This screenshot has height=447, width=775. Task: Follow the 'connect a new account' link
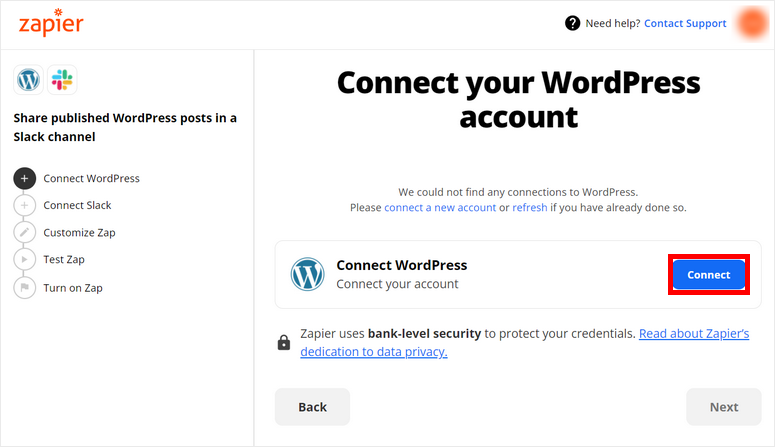point(440,207)
